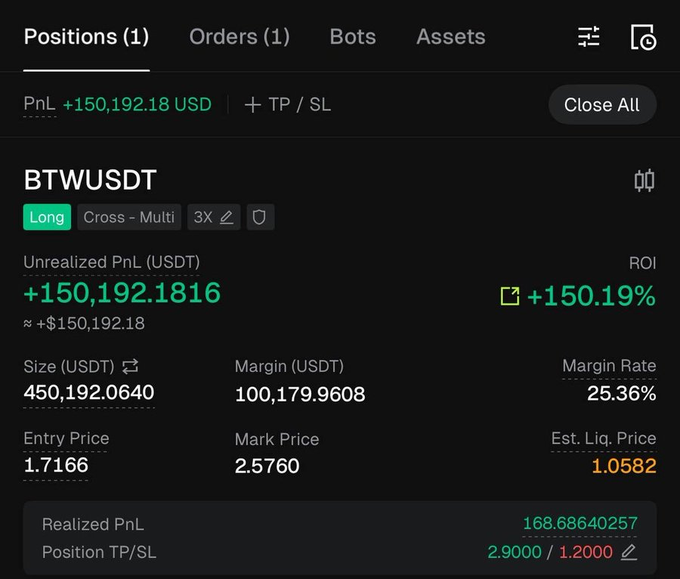The height and width of the screenshot is (579, 680).
Task: Click the approximate +$150,192.18 value
Action: pos(84,324)
